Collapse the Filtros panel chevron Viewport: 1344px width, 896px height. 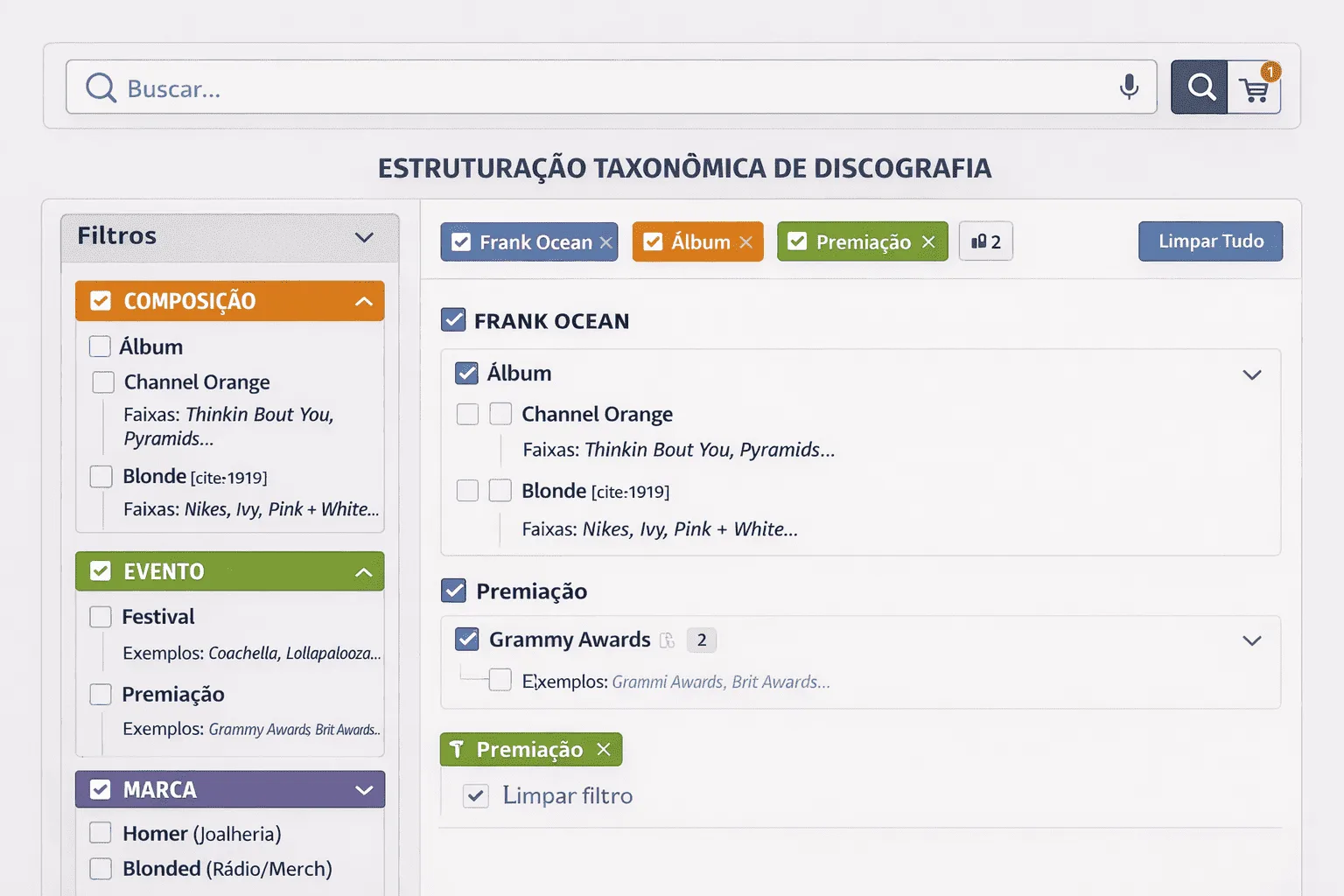point(364,237)
